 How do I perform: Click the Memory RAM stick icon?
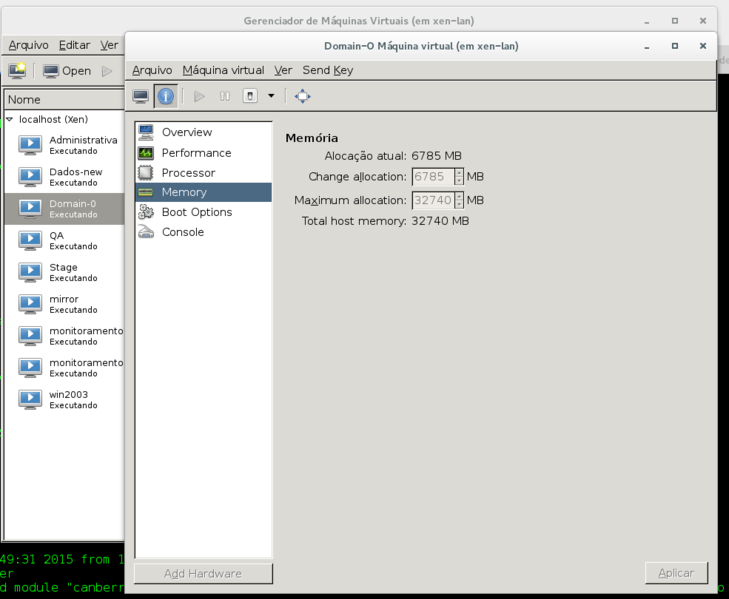point(146,192)
